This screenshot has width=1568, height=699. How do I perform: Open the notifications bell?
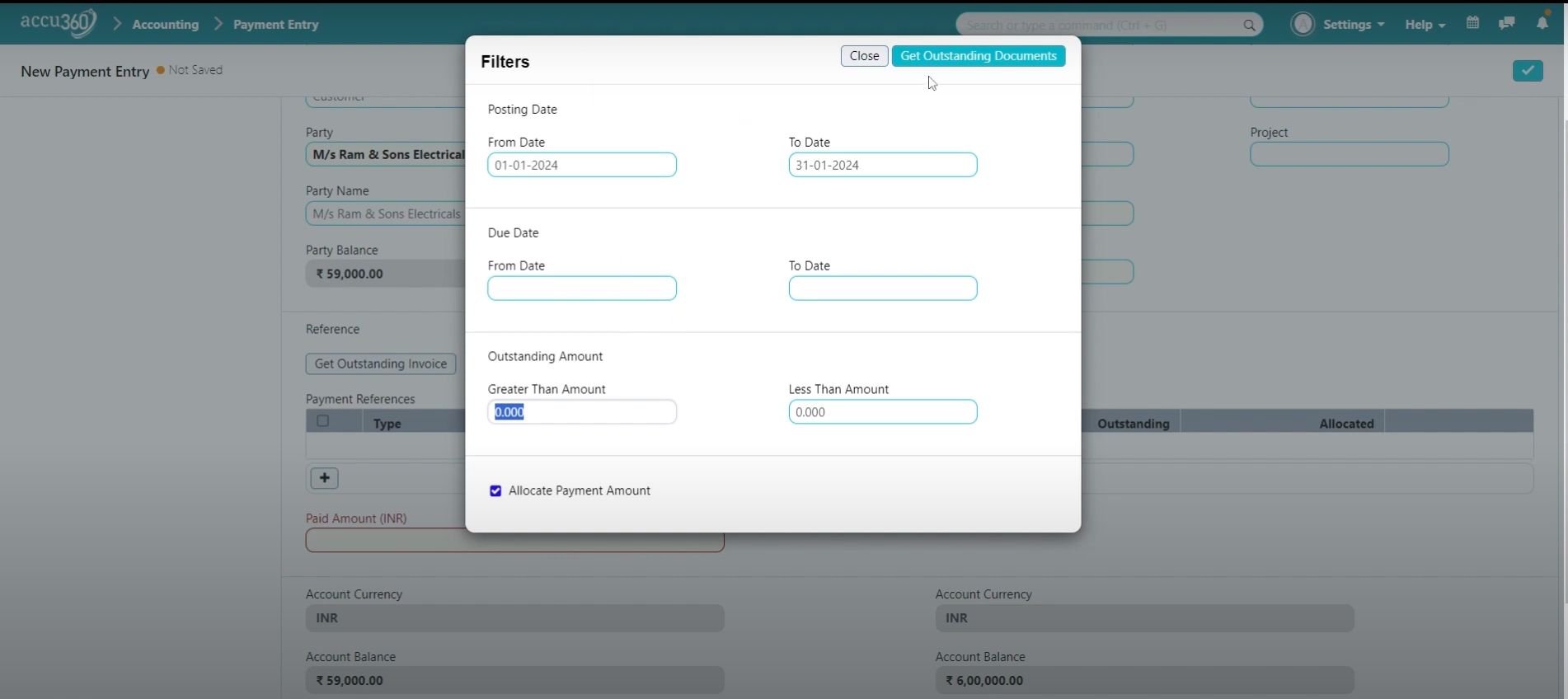(x=1542, y=23)
